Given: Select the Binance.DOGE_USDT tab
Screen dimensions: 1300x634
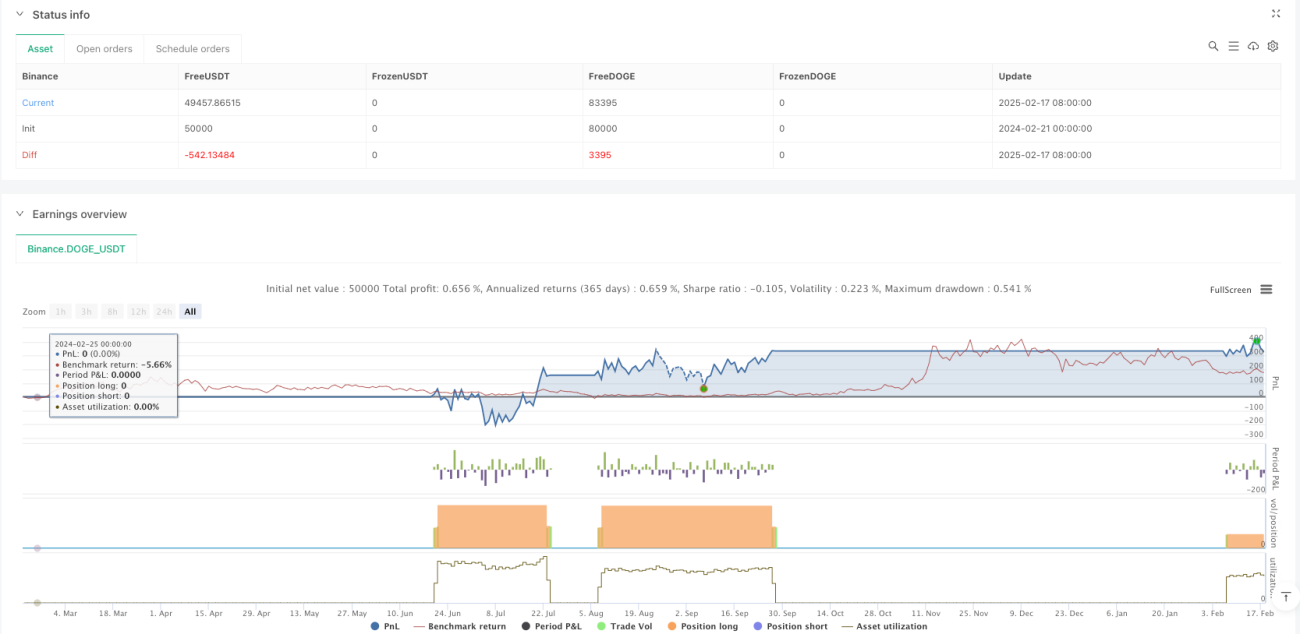Looking at the screenshot, I should [77, 248].
